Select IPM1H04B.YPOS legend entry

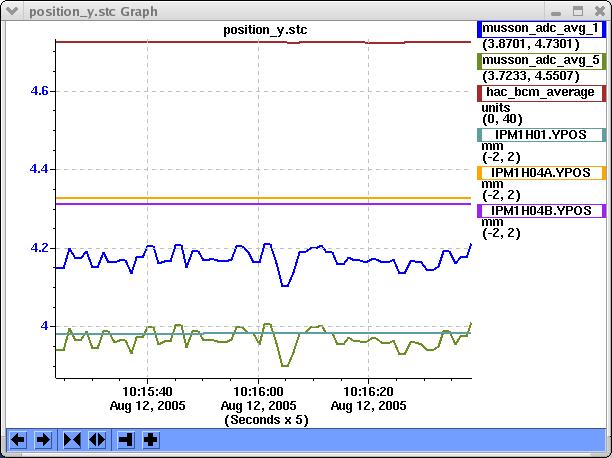coord(541,210)
